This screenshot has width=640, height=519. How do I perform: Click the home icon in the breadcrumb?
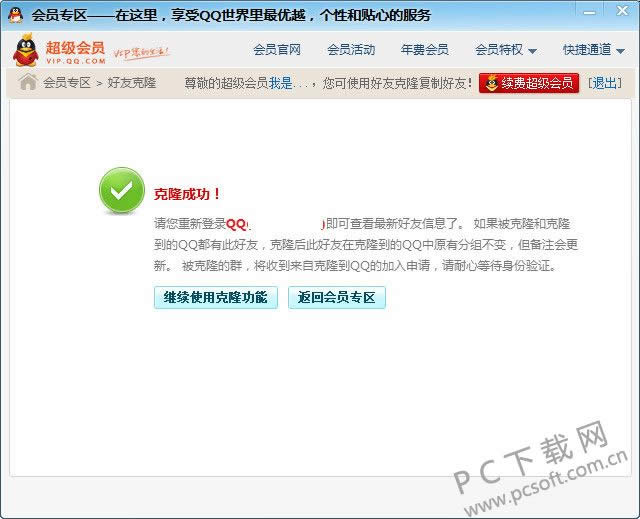(x=28, y=82)
